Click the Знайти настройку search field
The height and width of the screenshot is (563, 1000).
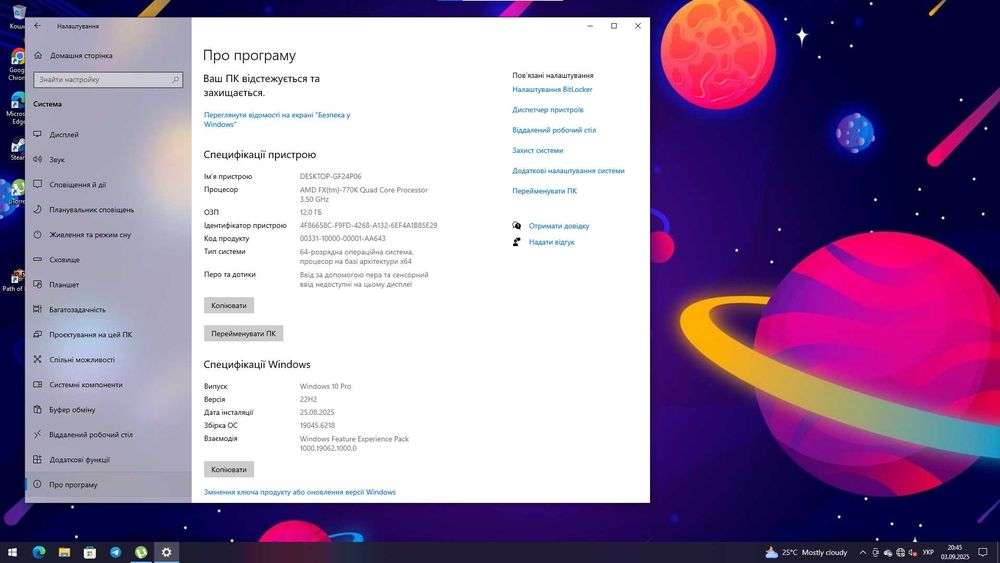(x=108, y=80)
